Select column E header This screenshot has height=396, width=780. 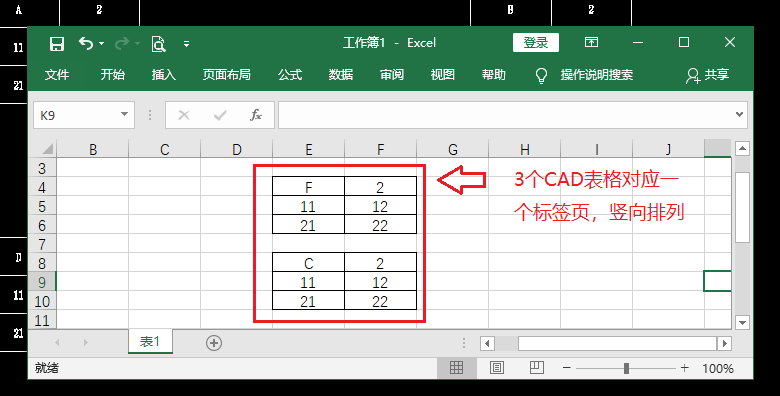pyautogui.click(x=309, y=149)
